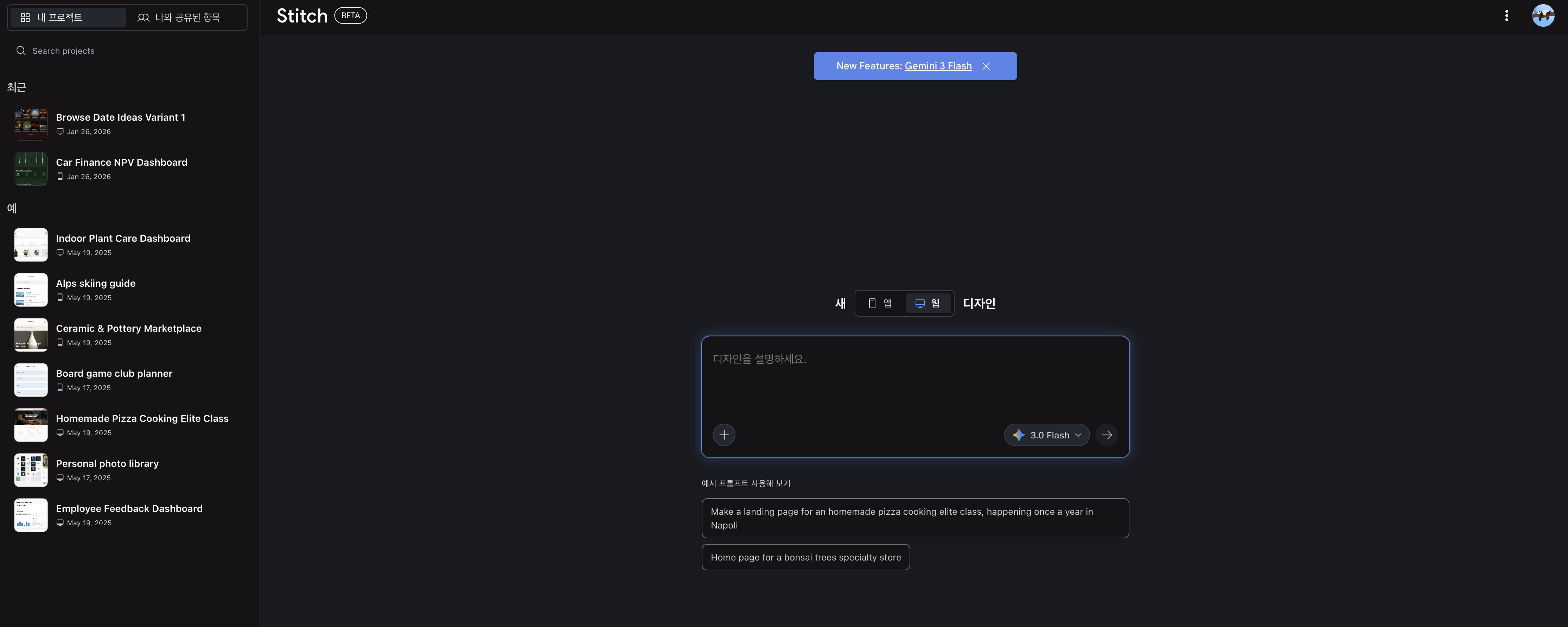Click Indoor Plant Care Dashboard thumbnail
The height and width of the screenshot is (627, 1568).
coord(31,245)
